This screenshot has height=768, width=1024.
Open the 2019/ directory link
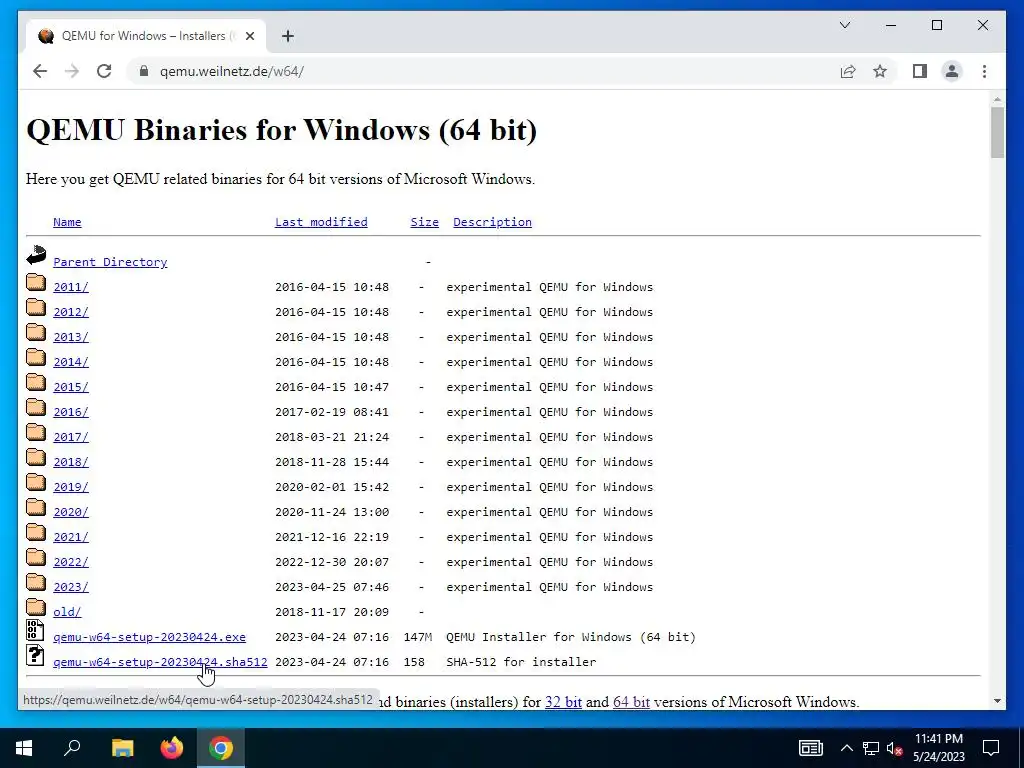(x=71, y=487)
